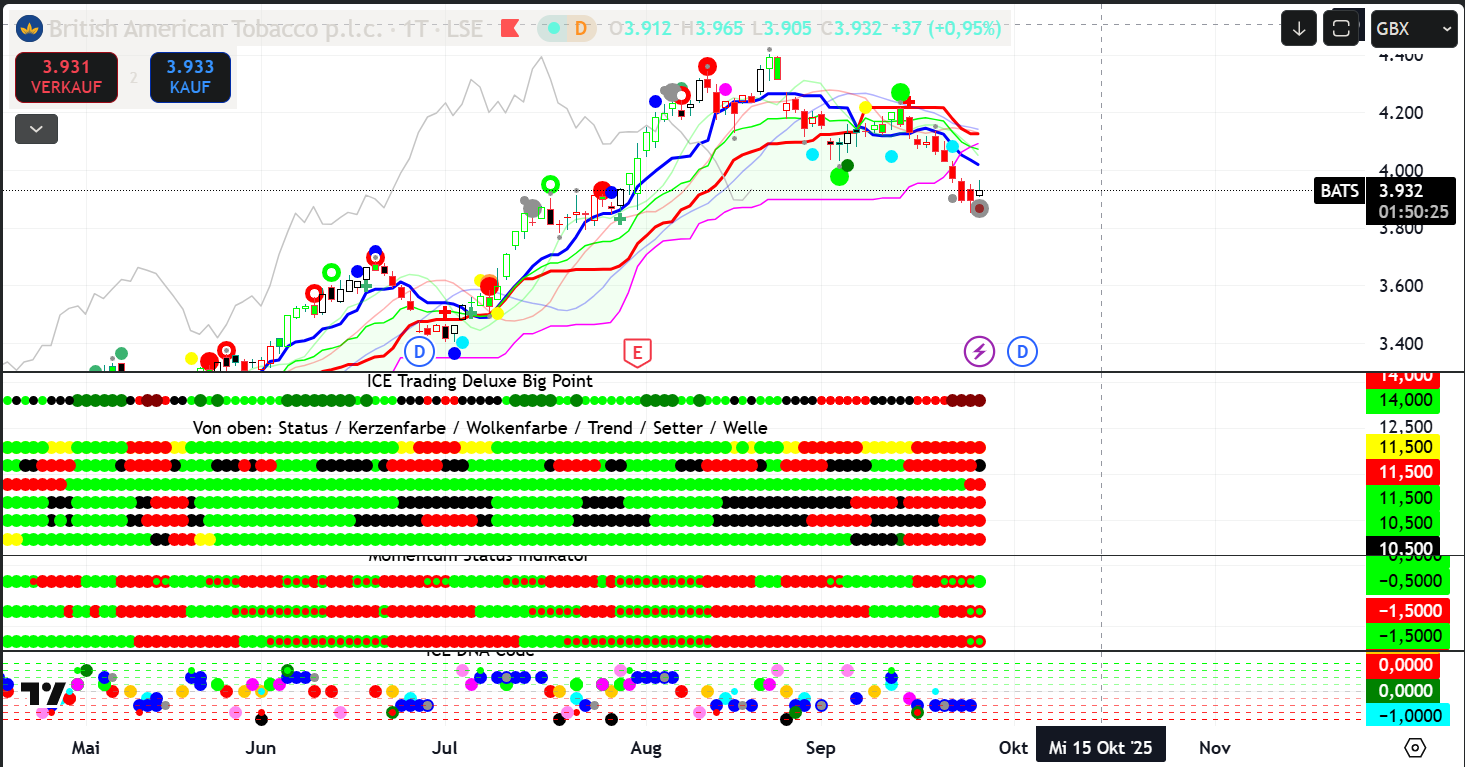Open the GBX currency dropdown
The width and height of the screenshot is (1465, 767).
tap(1413, 29)
